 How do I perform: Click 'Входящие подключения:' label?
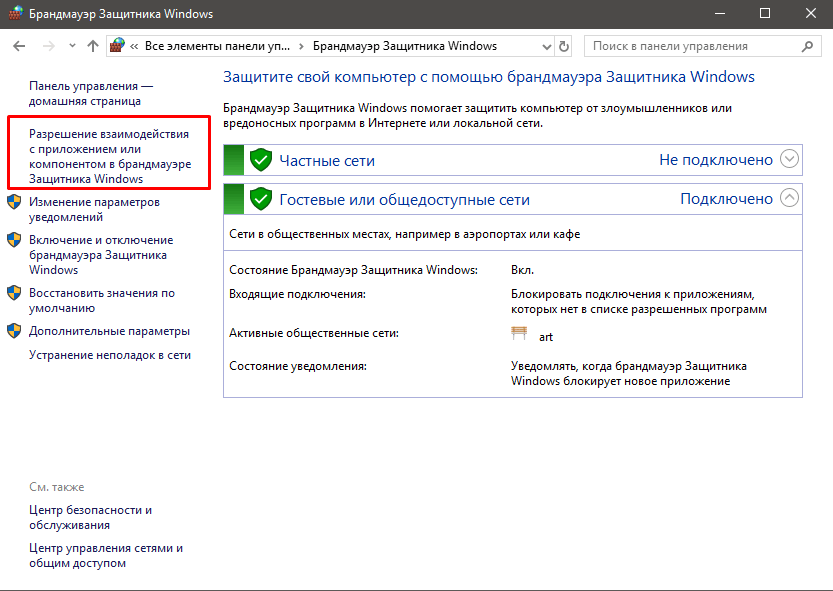pos(298,294)
